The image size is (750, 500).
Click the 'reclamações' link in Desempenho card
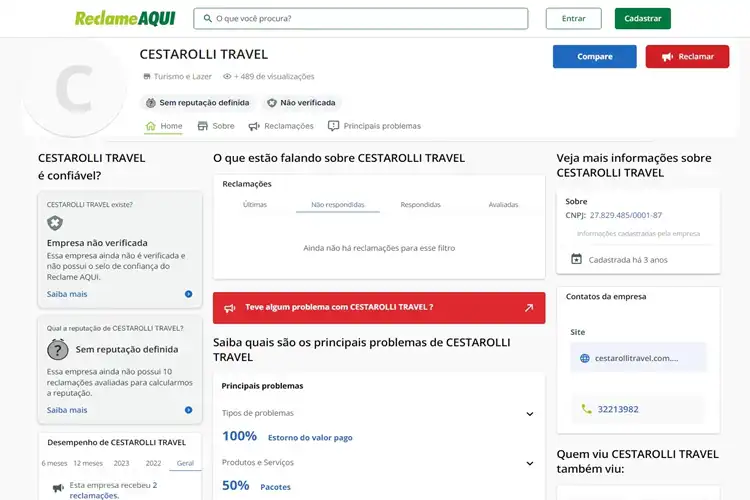[94, 496]
